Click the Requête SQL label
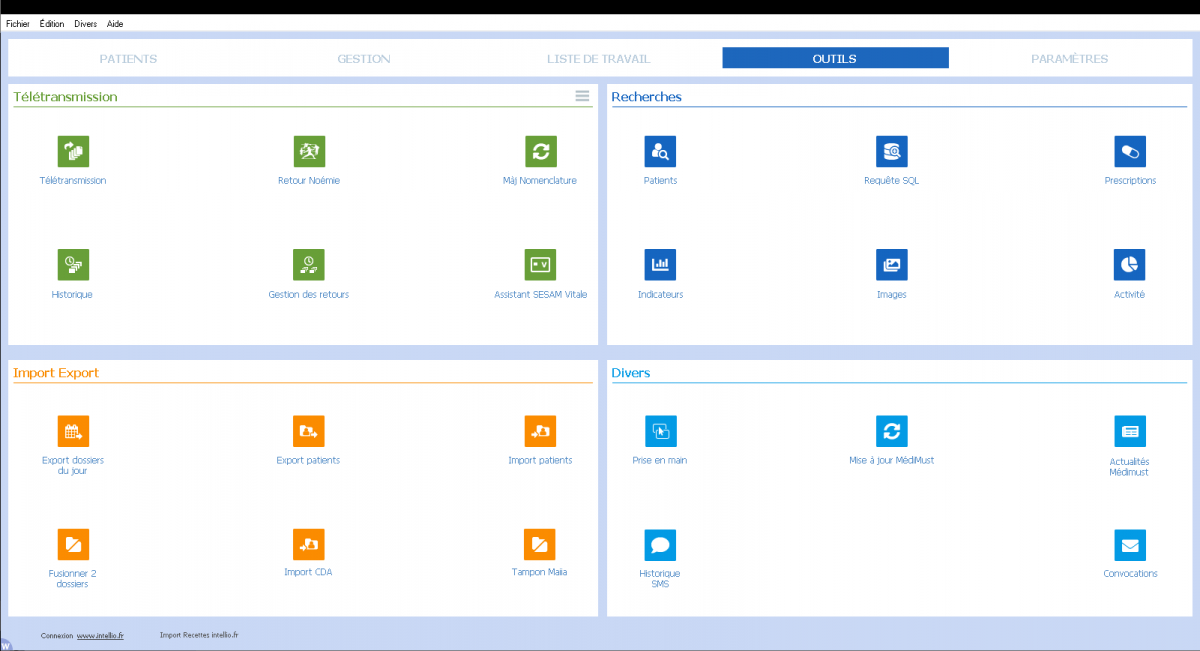This screenshot has width=1200, height=651. point(891,181)
